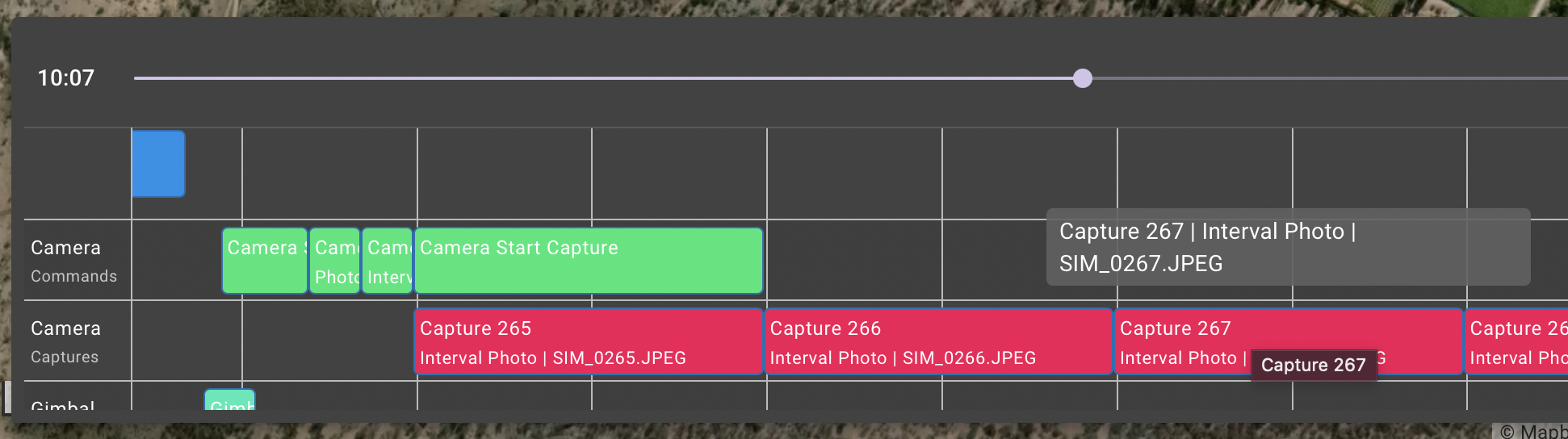Click the small dark Capture 267 tooltip
This screenshot has height=439, width=1568.
pyautogui.click(x=1314, y=365)
